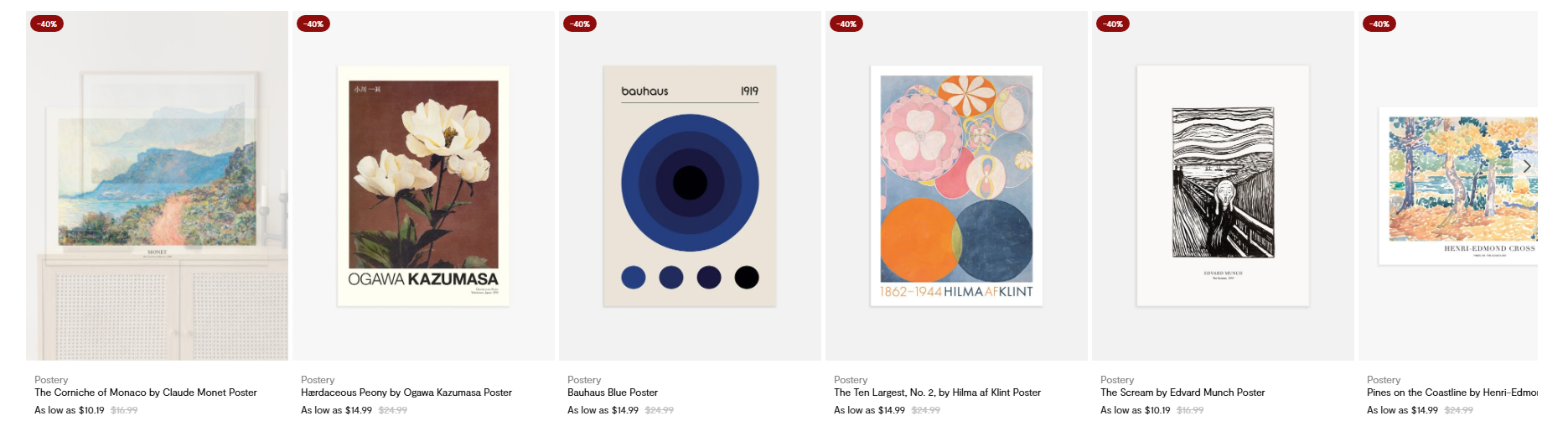Click the -40% badge on the Hilma af Klint poster
The image size is (1568, 442).
point(846,23)
